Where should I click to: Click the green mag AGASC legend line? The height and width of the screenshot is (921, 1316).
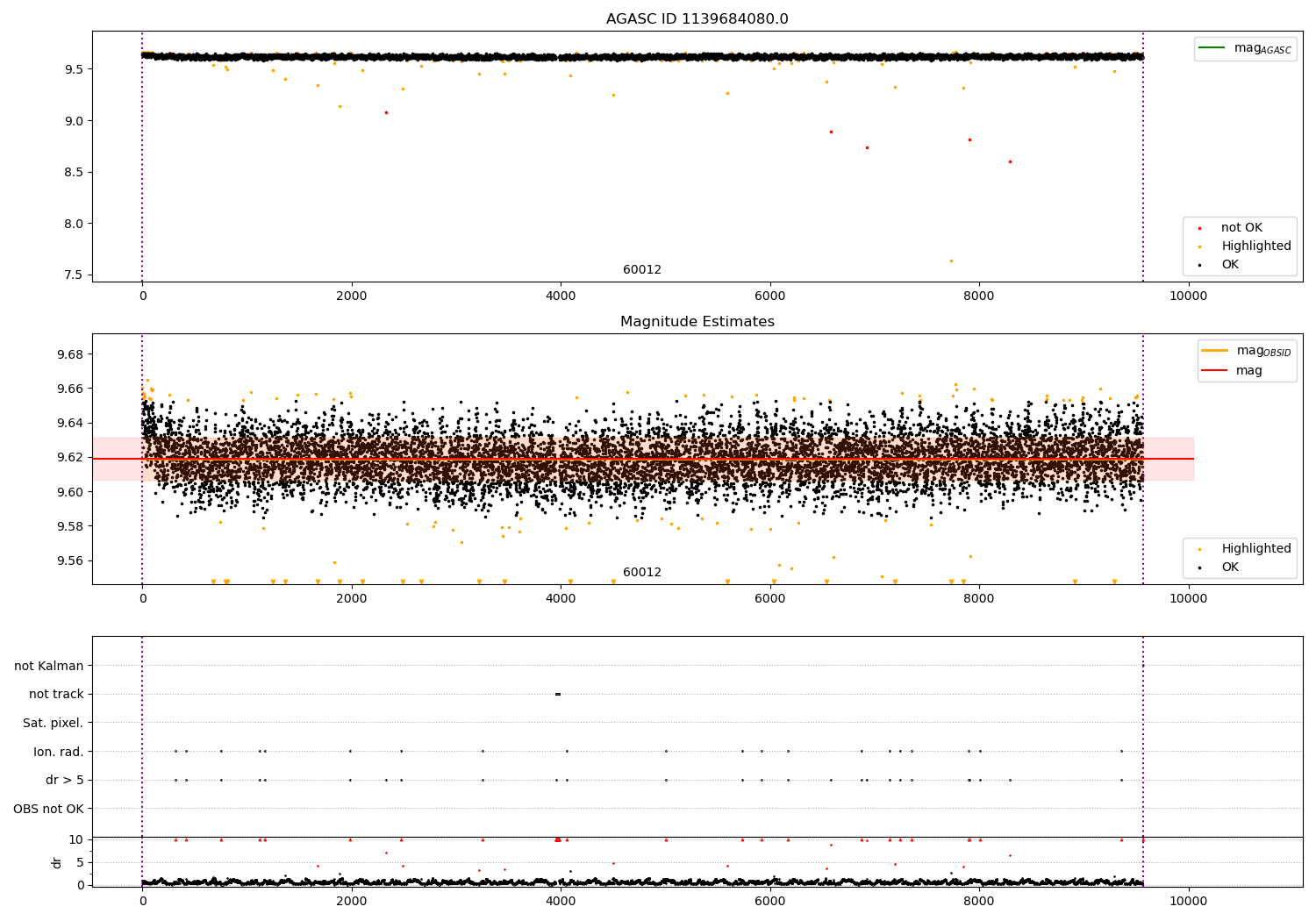pos(1212,48)
